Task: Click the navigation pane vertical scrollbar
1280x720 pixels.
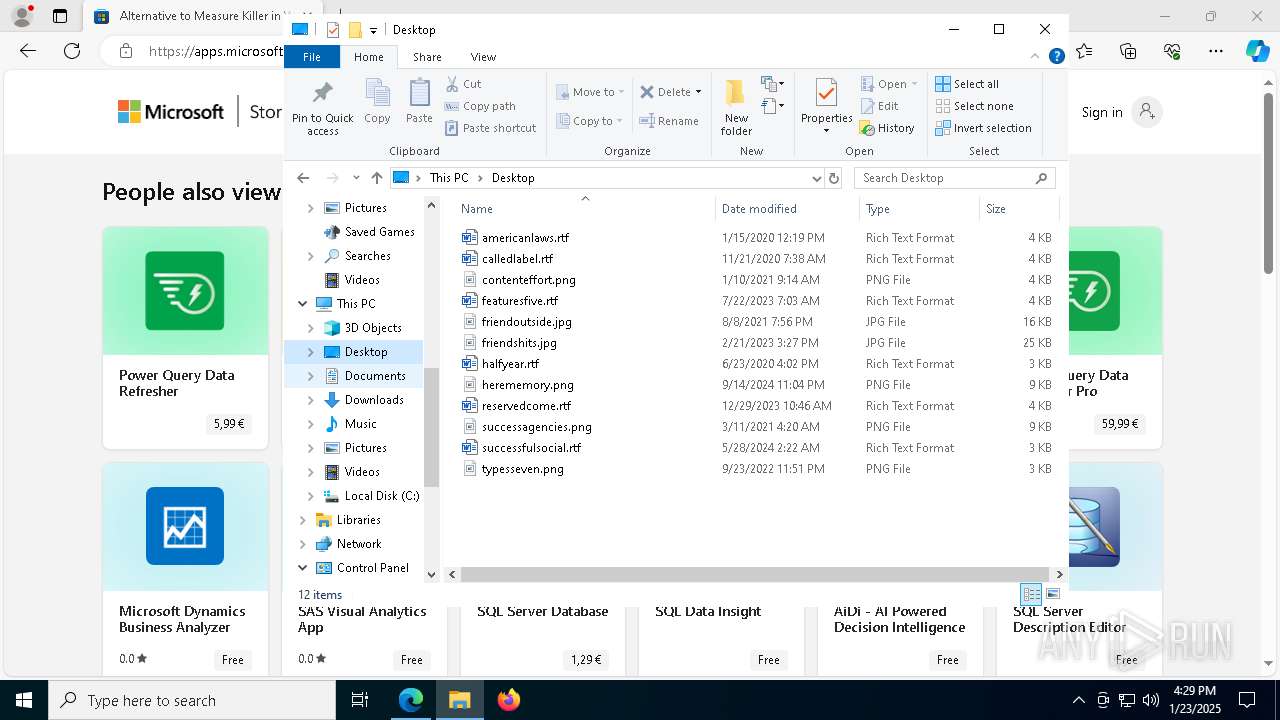Action: [432, 427]
